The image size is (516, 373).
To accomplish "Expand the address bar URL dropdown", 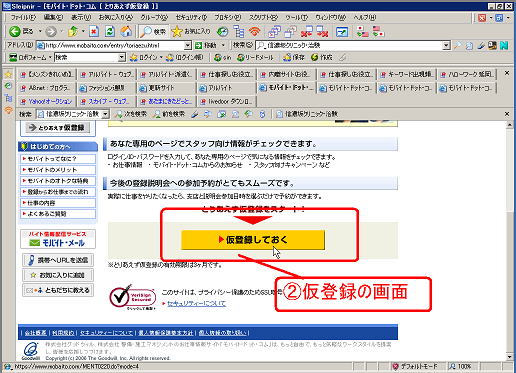I will 188,45.
